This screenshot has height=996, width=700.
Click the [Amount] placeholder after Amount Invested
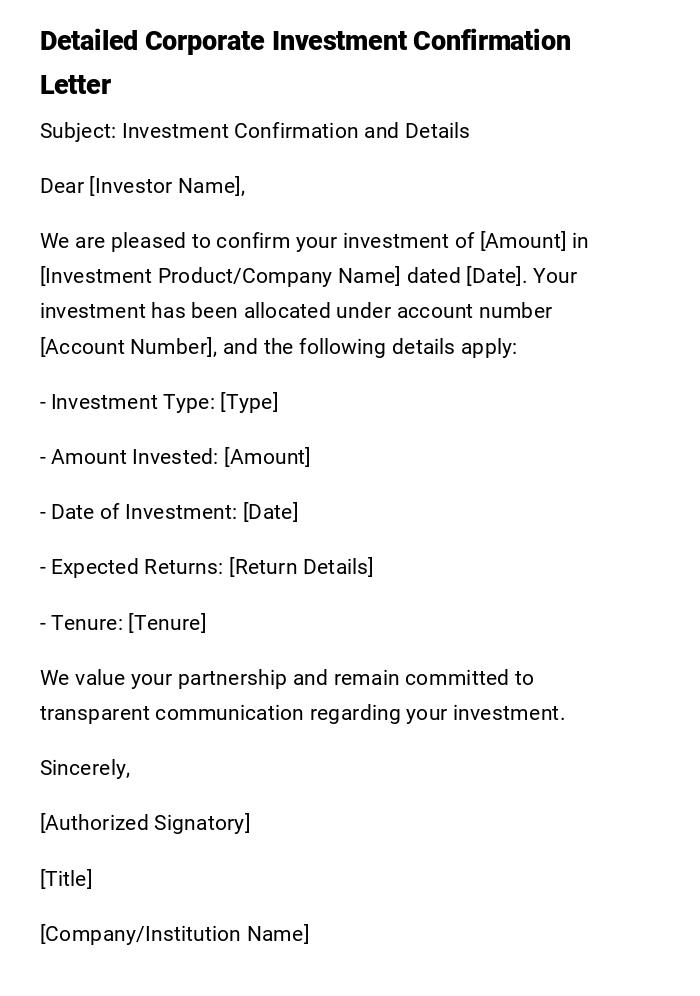(x=267, y=457)
